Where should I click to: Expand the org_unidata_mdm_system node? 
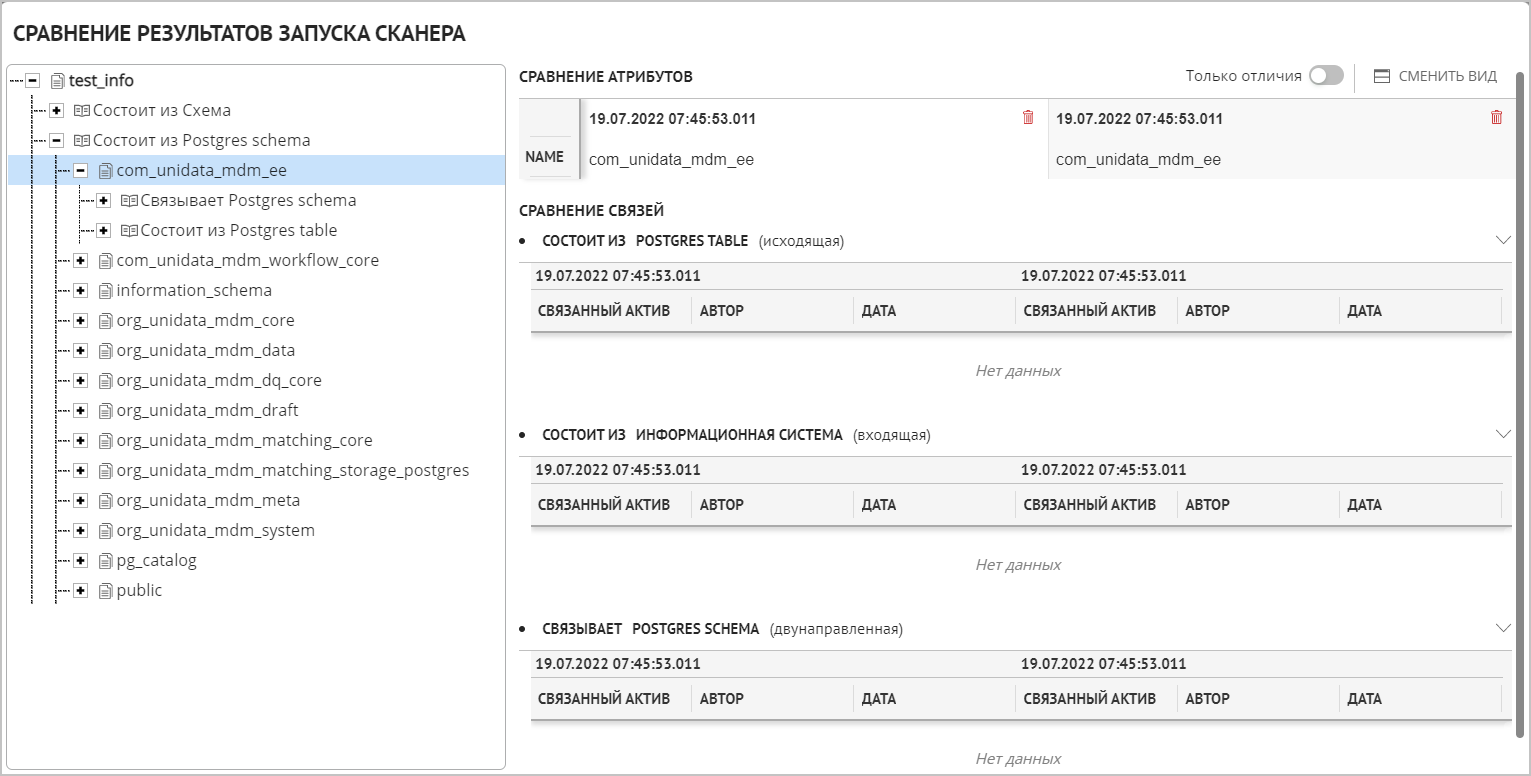[x=81, y=530]
